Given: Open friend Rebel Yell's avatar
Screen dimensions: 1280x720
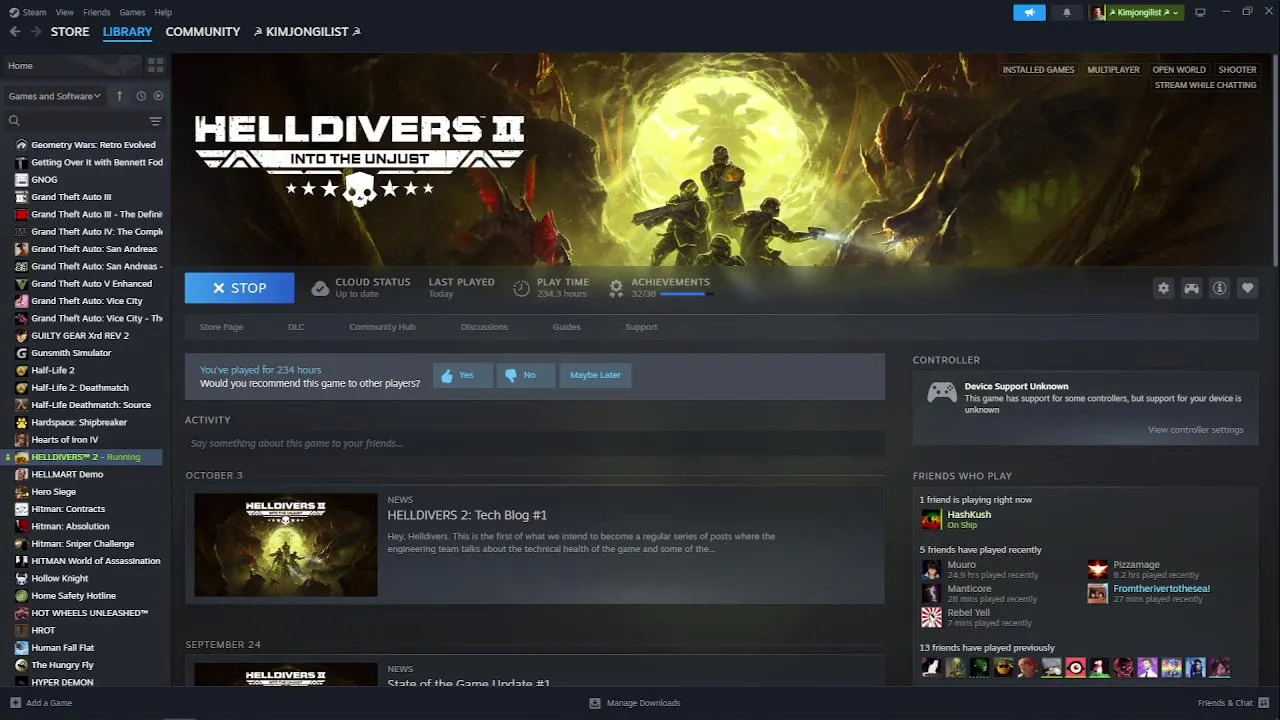Looking at the screenshot, I should coord(931,618).
